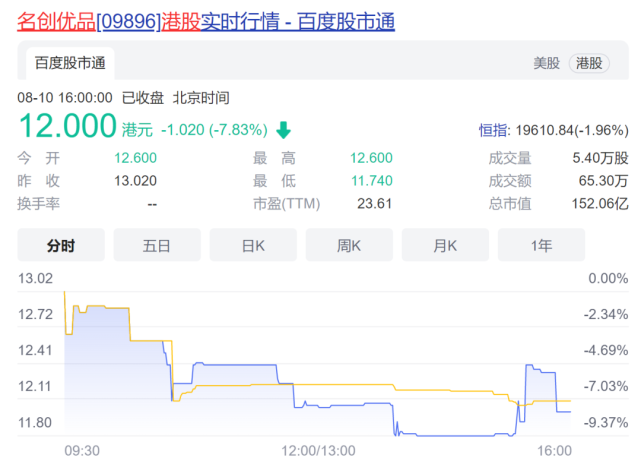Click the current price 12.000
This screenshot has width=641, height=458.
coord(68,126)
